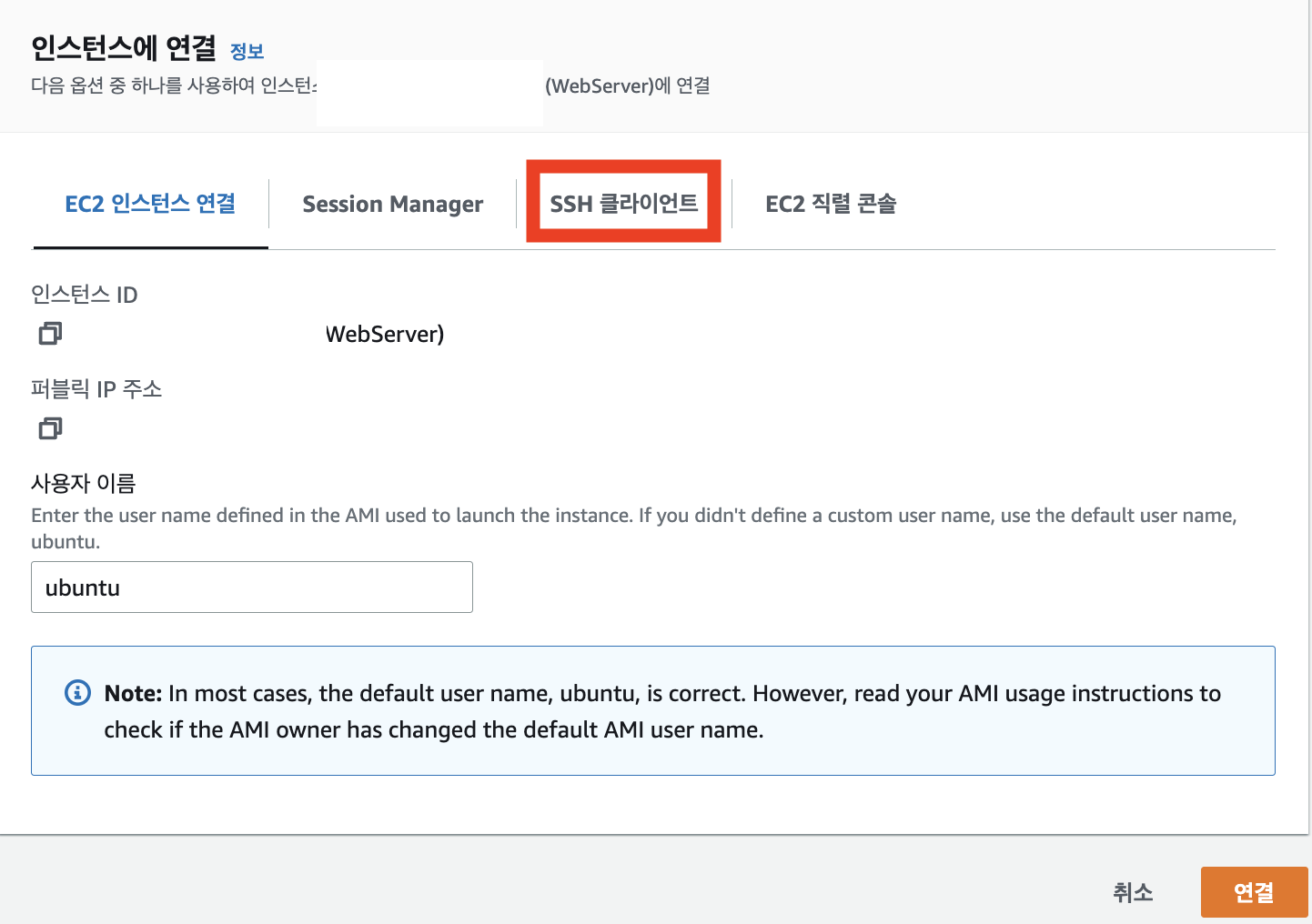Focus the ubuntu user name field
Image resolution: width=1312 pixels, height=924 pixels.
point(252,587)
